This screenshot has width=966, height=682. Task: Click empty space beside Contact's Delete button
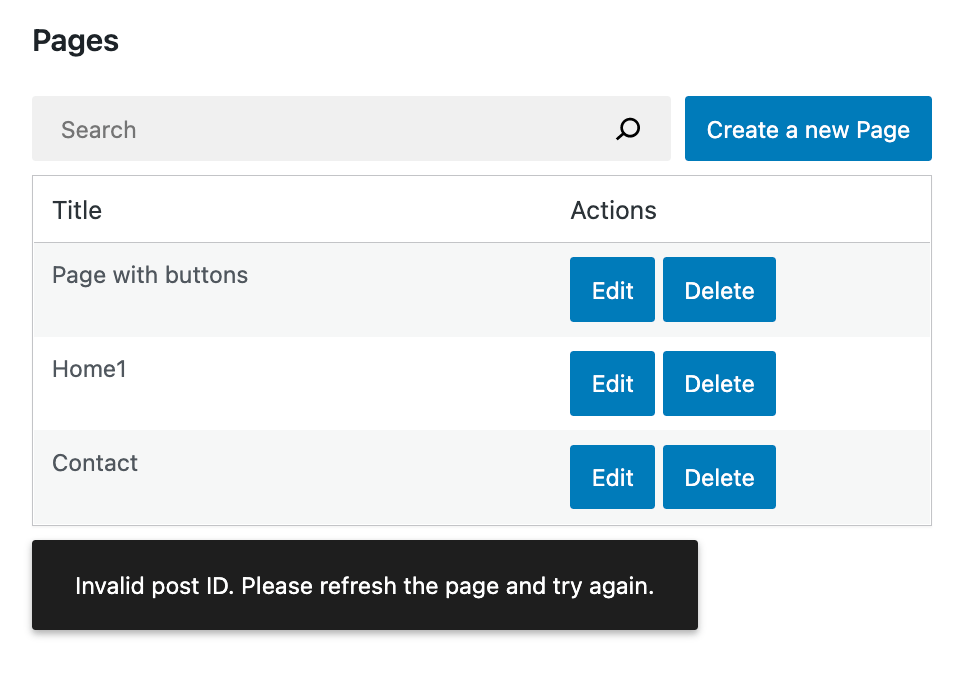[x=853, y=477]
